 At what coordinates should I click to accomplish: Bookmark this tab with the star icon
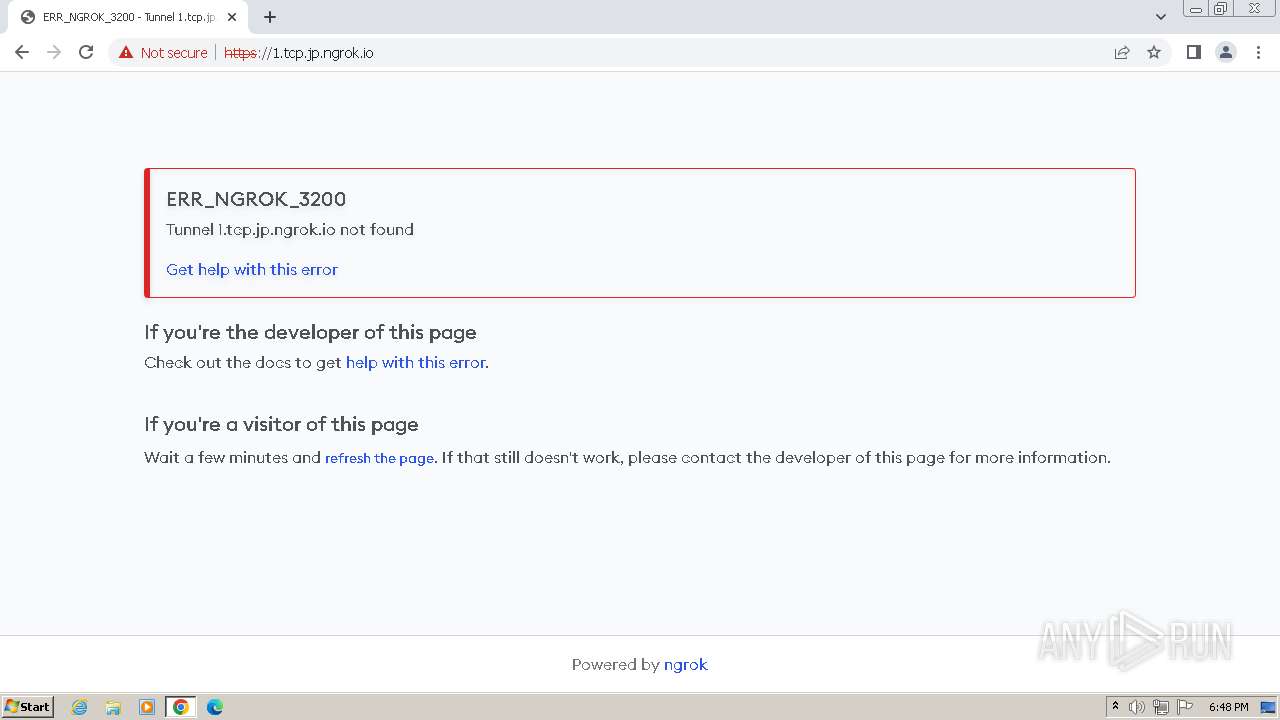click(1154, 52)
